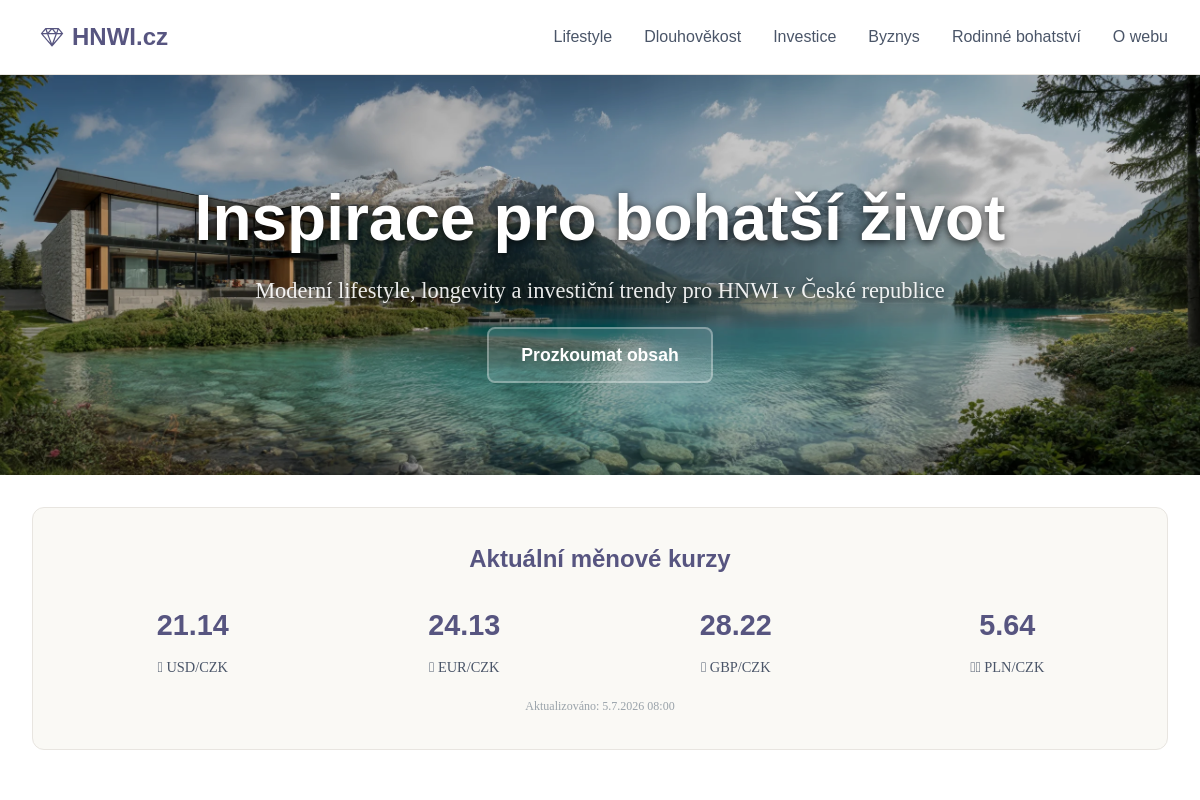Click the diamond logo icon

(x=52, y=37)
